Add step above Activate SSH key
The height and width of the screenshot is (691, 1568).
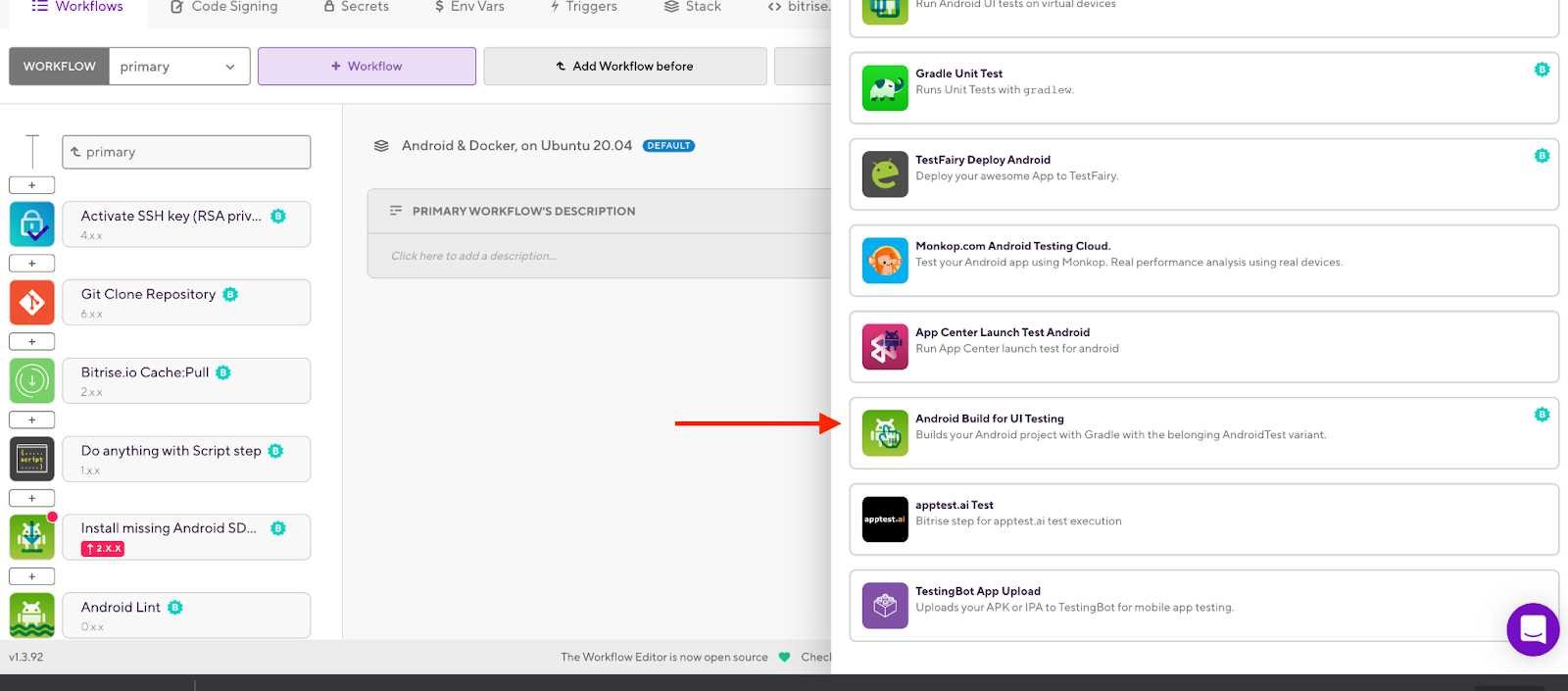click(x=32, y=185)
